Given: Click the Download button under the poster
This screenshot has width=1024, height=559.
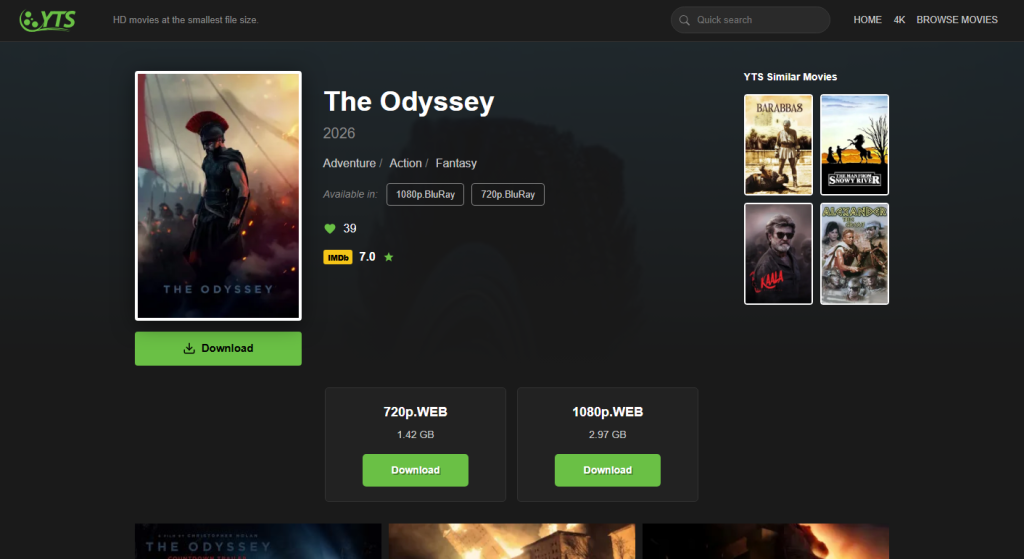Looking at the screenshot, I should tap(218, 349).
